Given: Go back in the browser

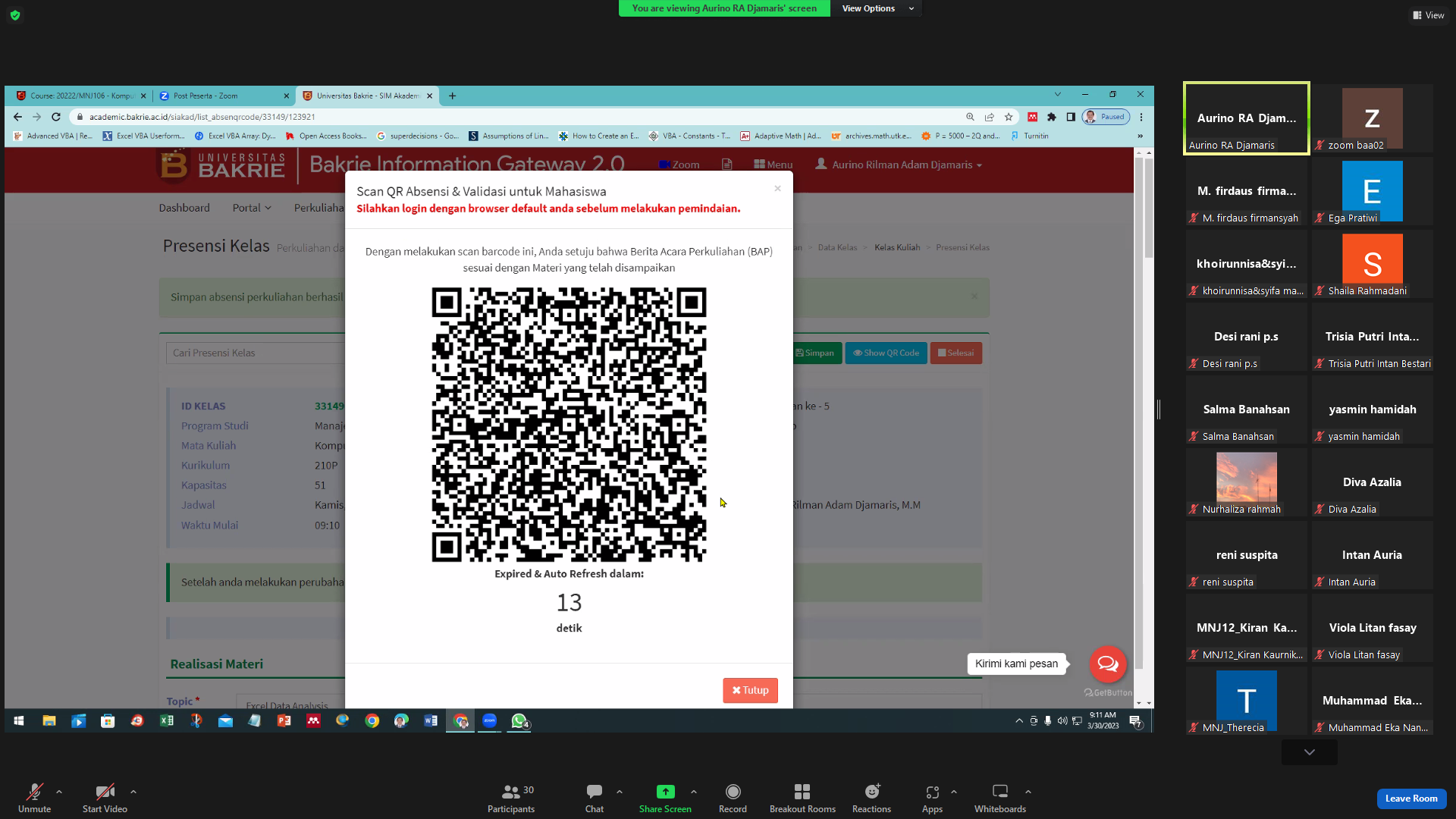Looking at the screenshot, I should coord(17,117).
